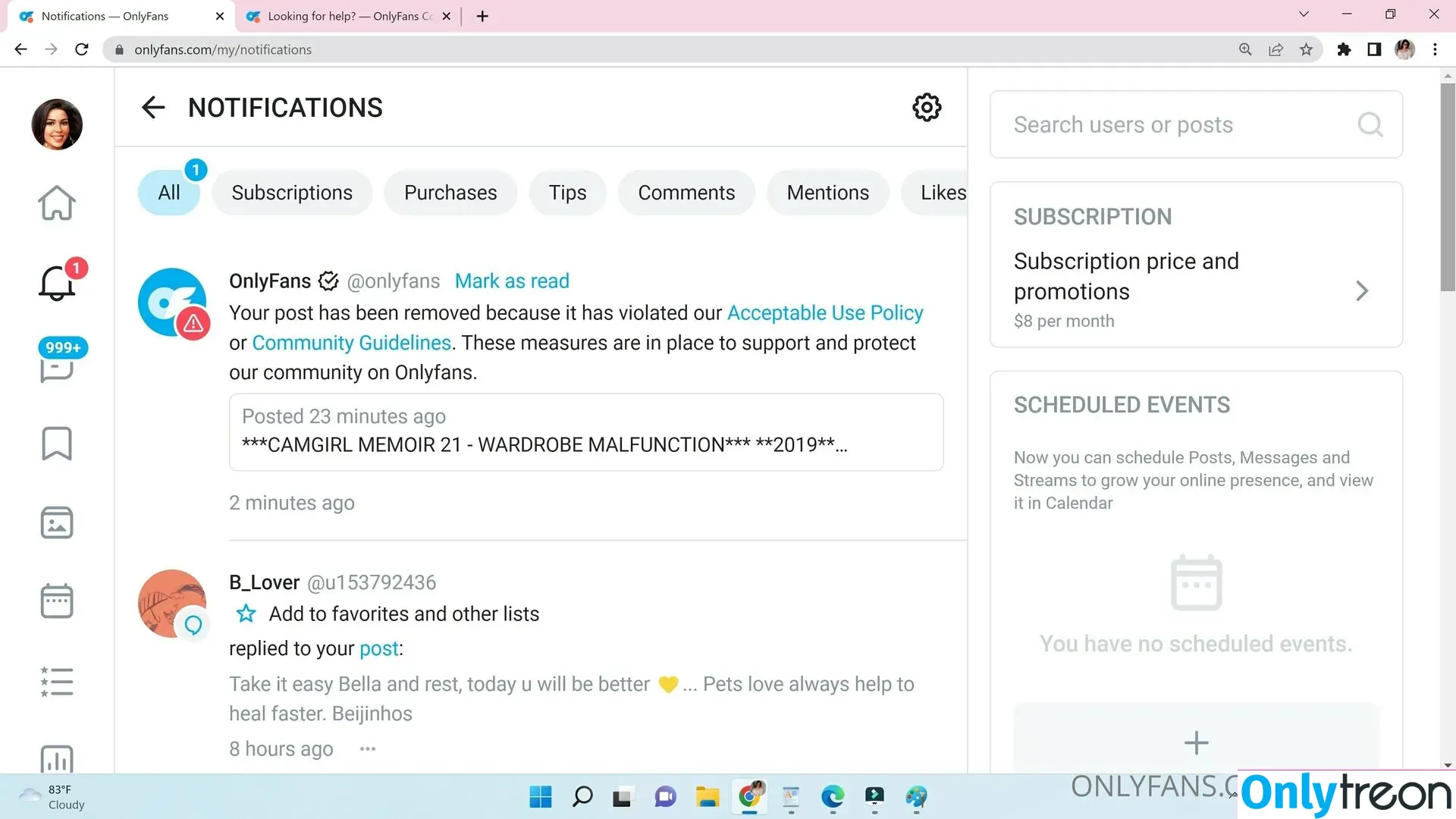The height and width of the screenshot is (819, 1456).
Task: Open the @u153792436 handle
Action: (371, 582)
